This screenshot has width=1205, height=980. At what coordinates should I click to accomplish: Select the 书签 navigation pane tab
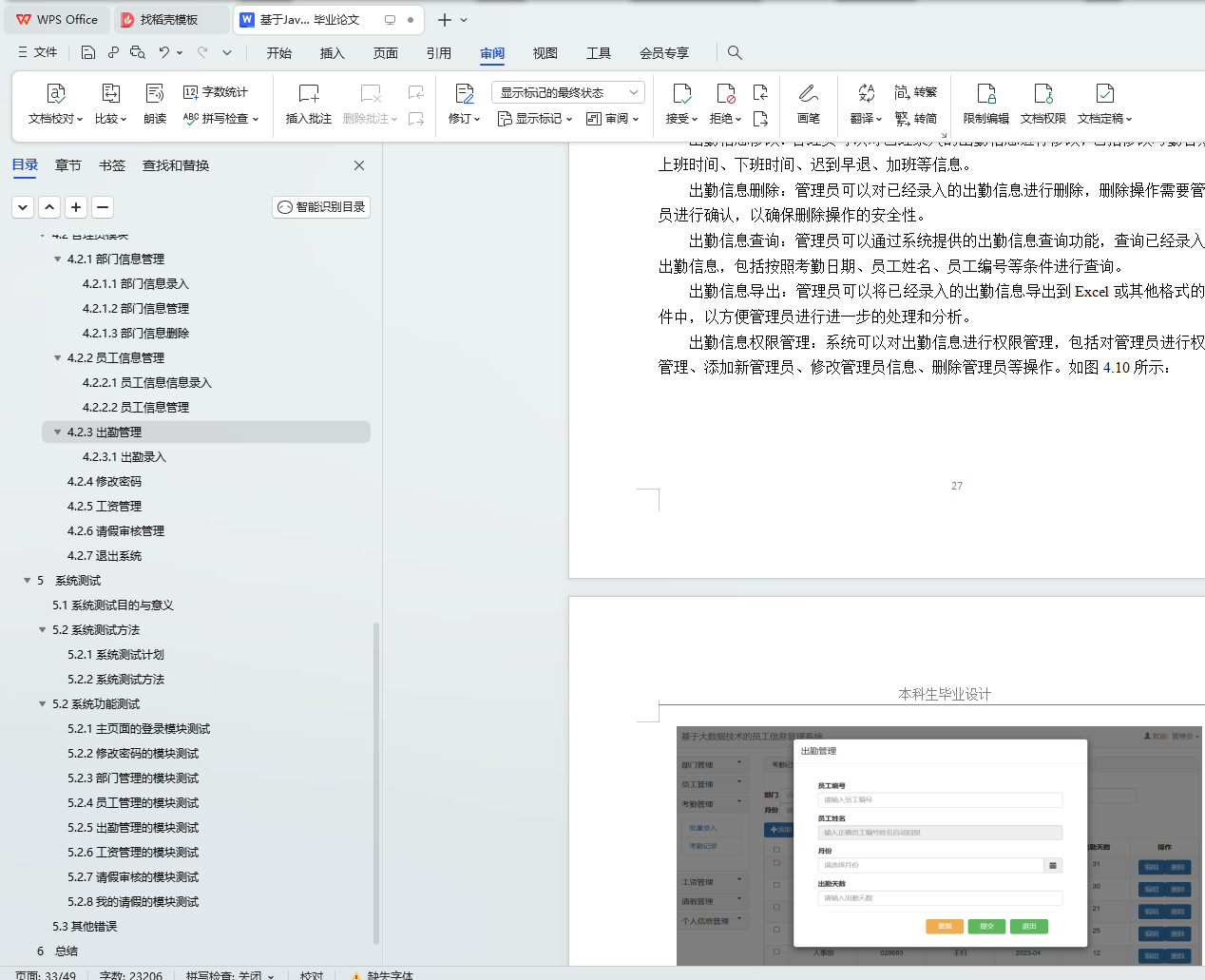pos(112,165)
